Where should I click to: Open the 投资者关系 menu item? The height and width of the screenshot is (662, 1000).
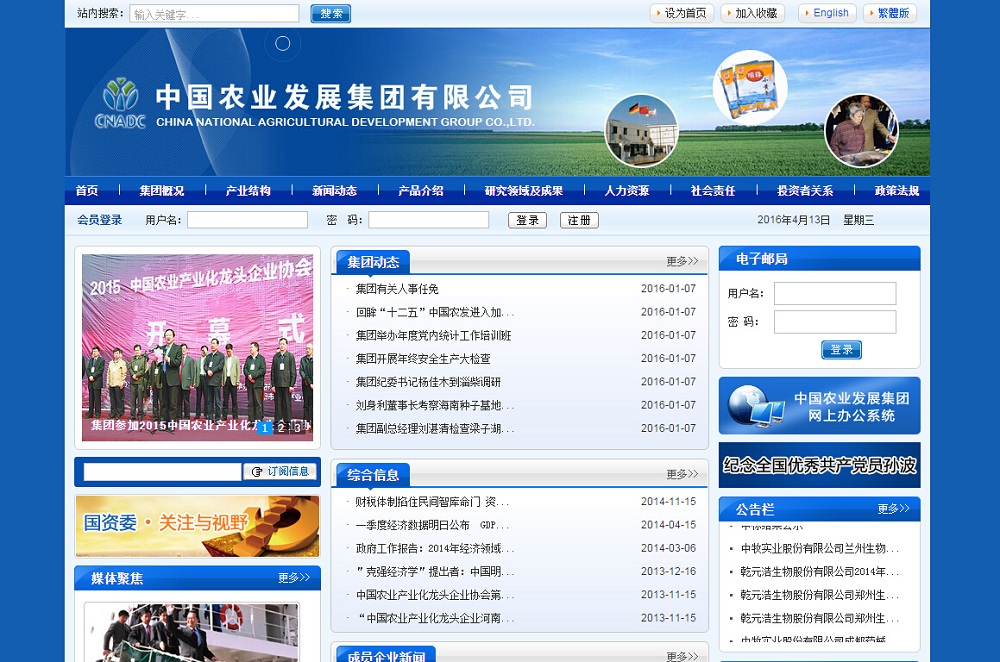805,190
